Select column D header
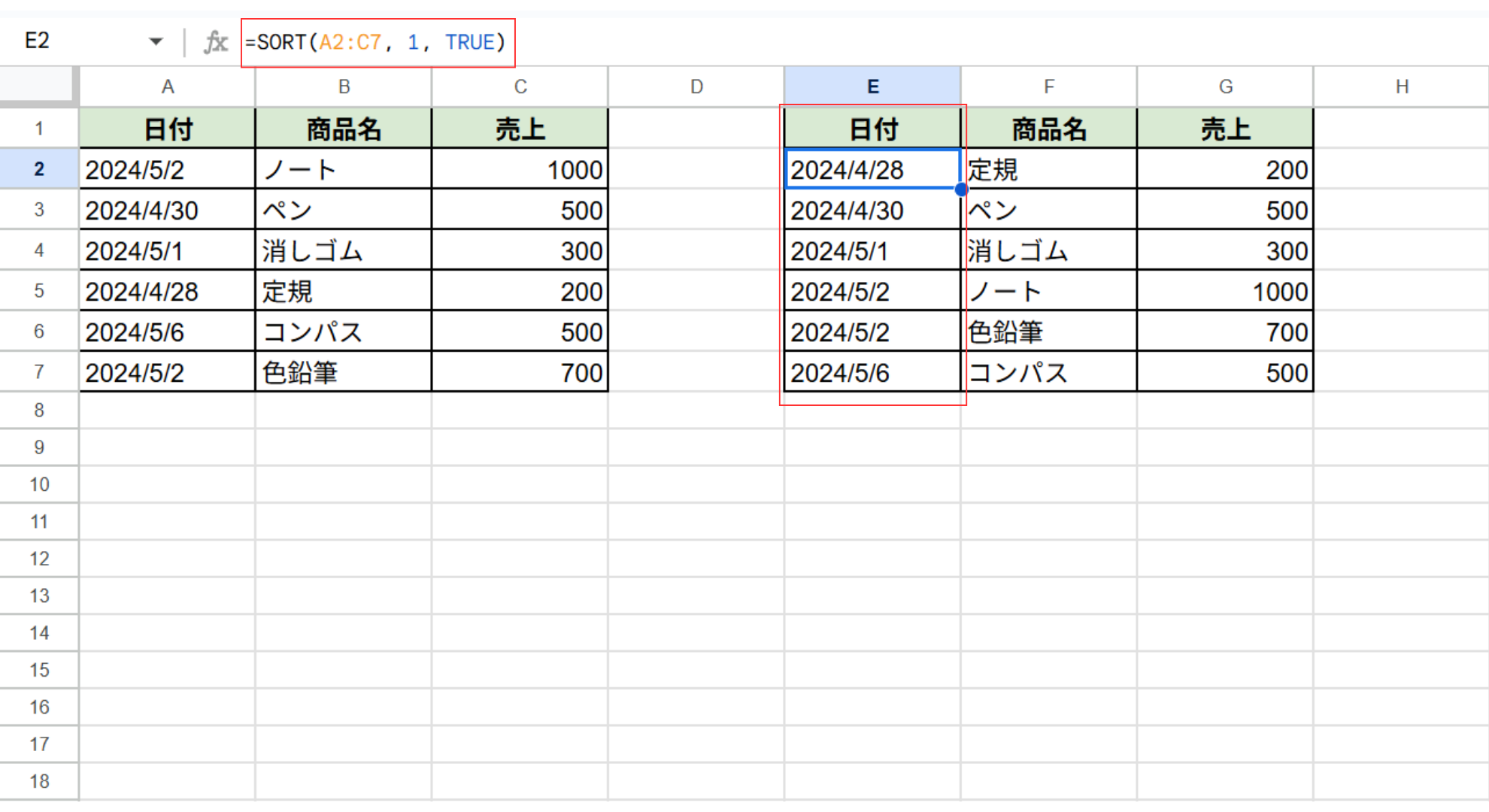Viewport: 1489px width, 812px height. 696,86
